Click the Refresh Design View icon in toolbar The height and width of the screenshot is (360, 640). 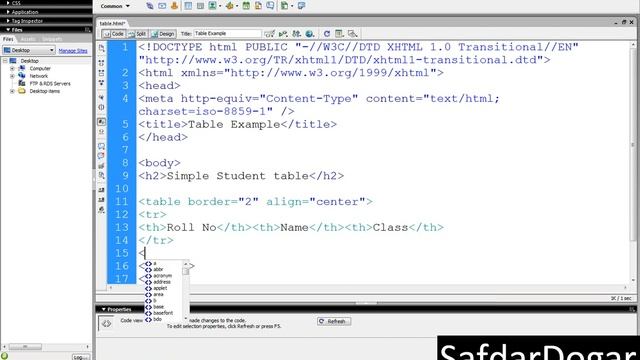(x=327, y=34)
